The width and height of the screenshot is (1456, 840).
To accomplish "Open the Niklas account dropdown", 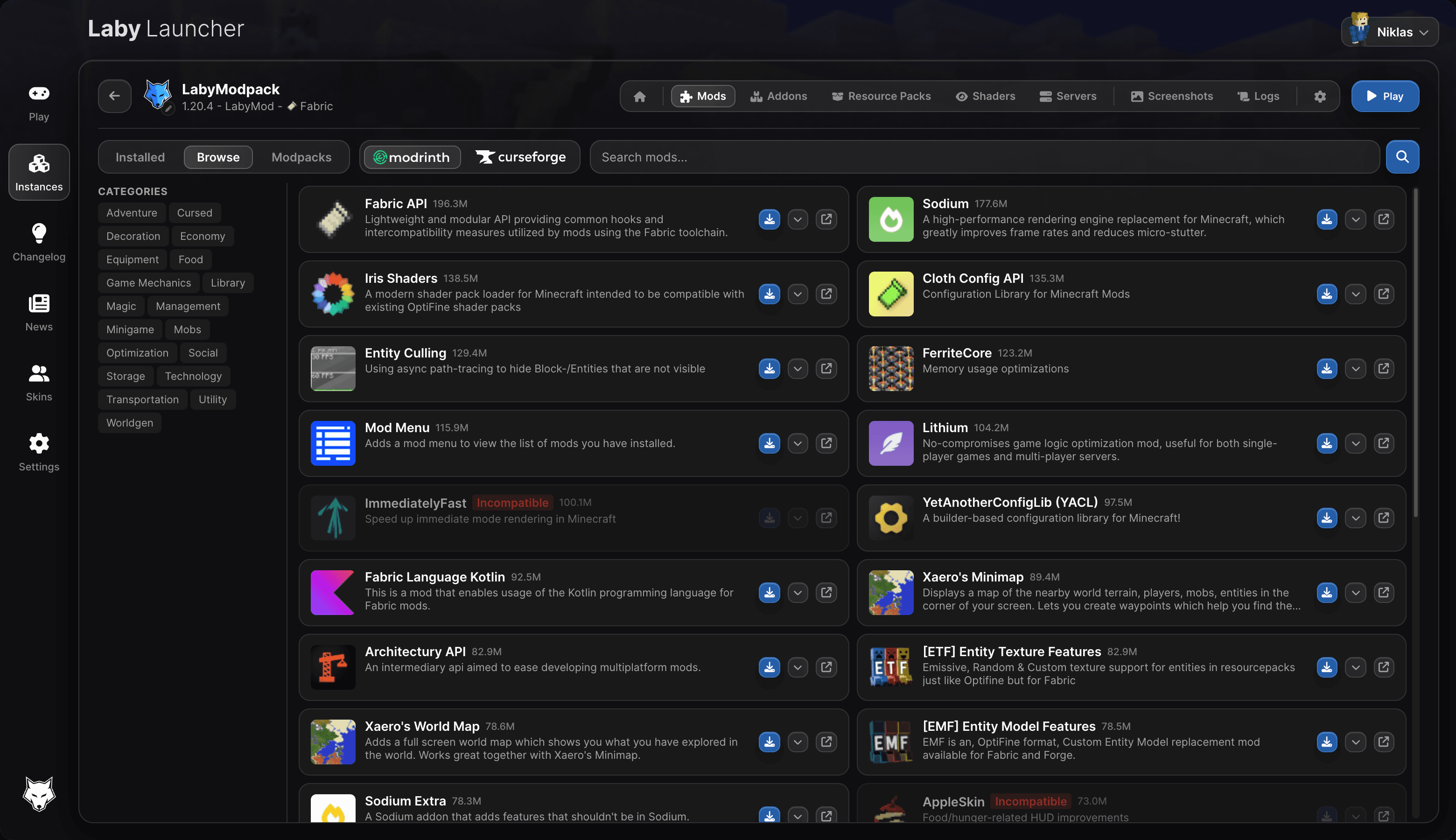I will point(1390,32).
